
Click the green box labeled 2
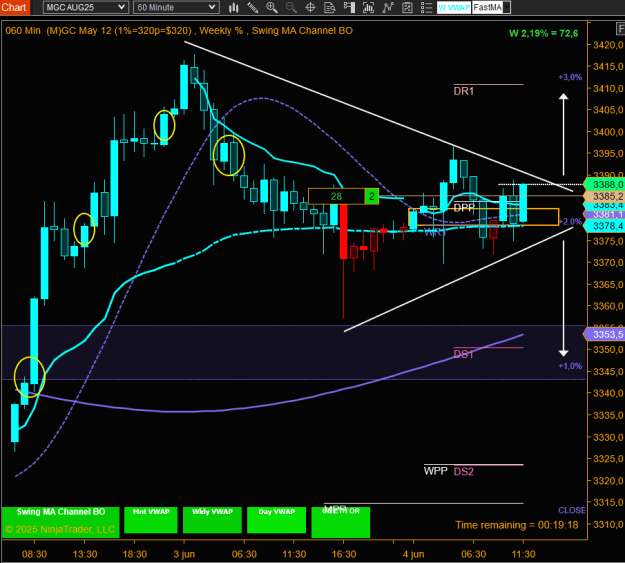click(371, 196)
